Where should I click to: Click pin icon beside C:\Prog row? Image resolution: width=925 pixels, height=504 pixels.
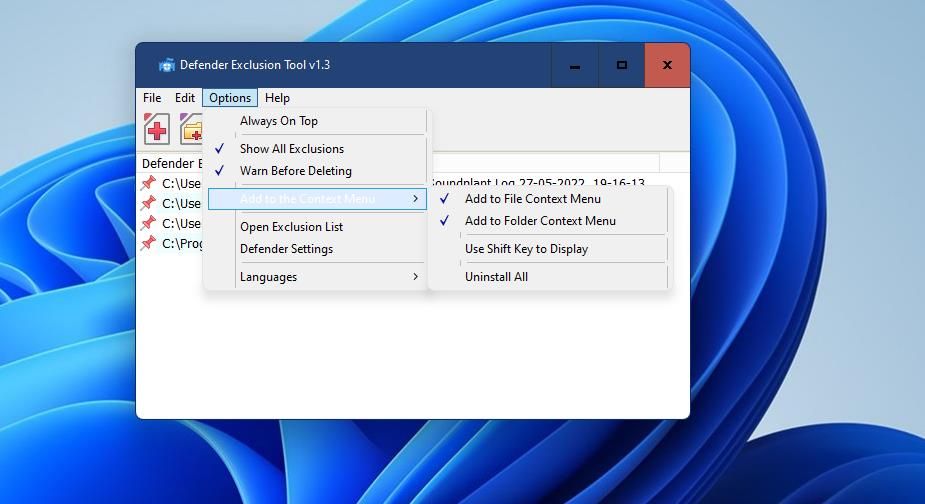pos(149,243)
